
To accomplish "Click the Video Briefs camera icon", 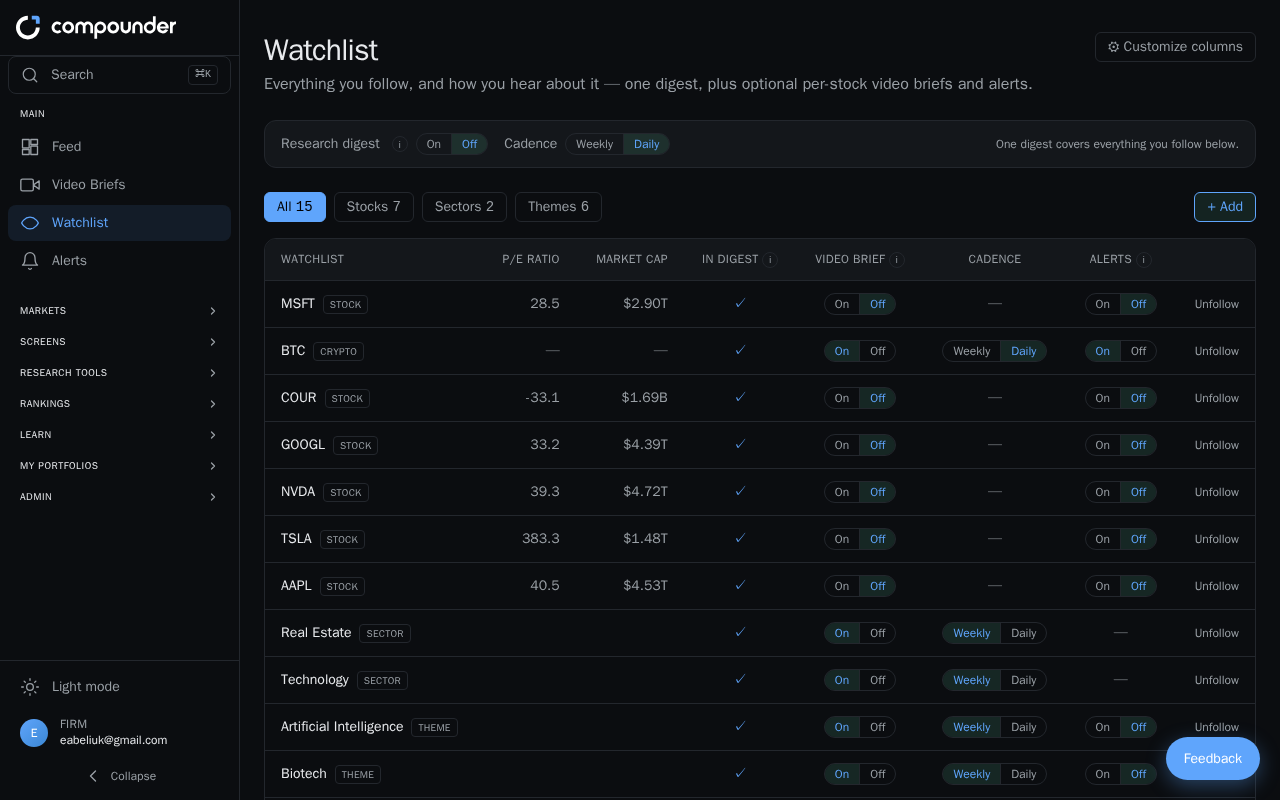I will 30,185.
